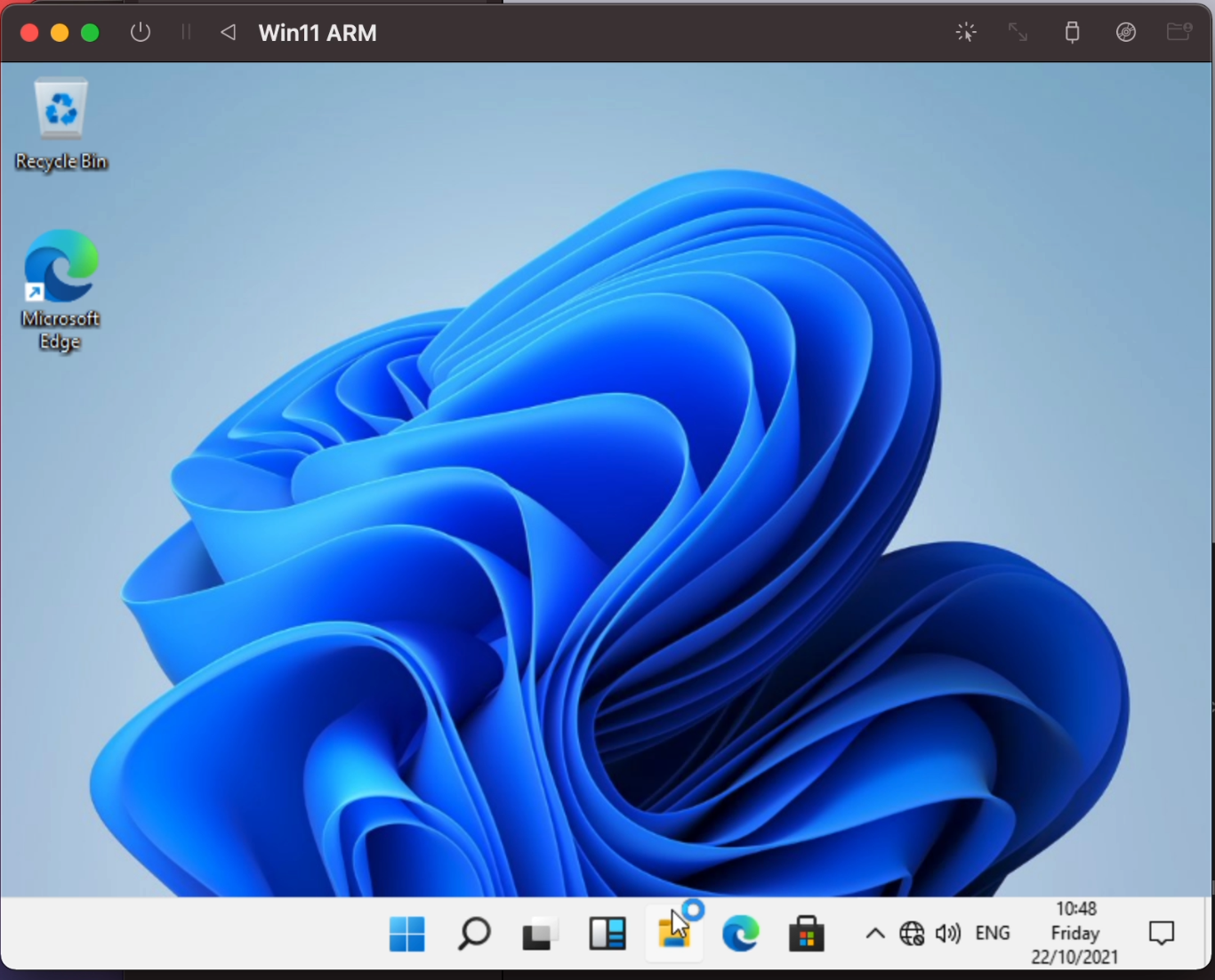Pause the virtual machine
This screenshot has width=1215, height=980.
point(186,32)
